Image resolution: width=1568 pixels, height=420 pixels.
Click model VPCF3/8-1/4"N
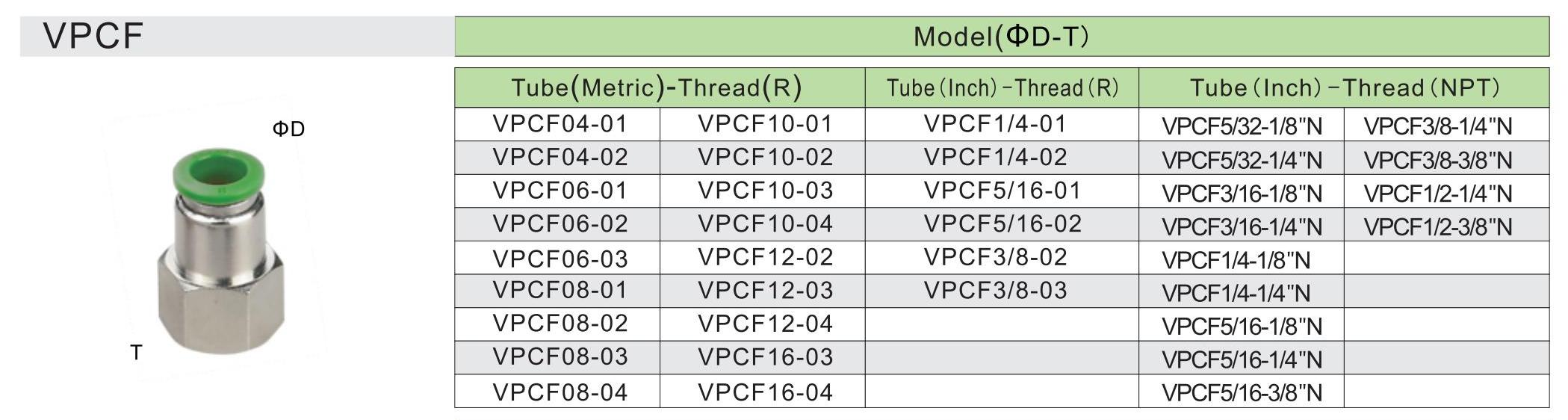[x=1438, y=126]
